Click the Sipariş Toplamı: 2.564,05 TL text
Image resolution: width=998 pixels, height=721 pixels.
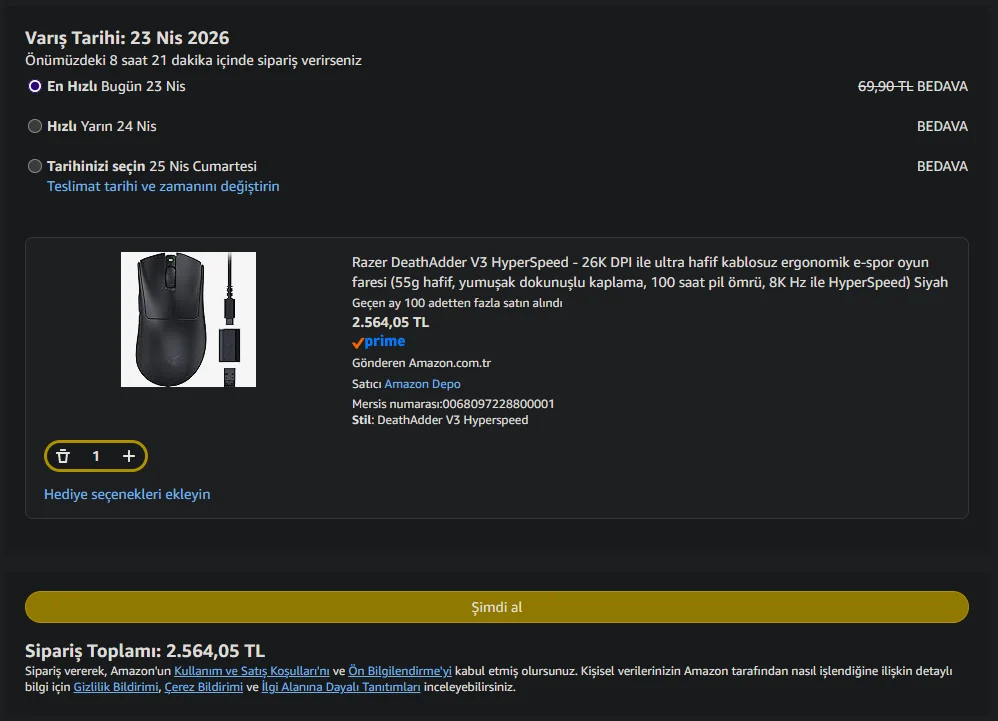(144, 651)
